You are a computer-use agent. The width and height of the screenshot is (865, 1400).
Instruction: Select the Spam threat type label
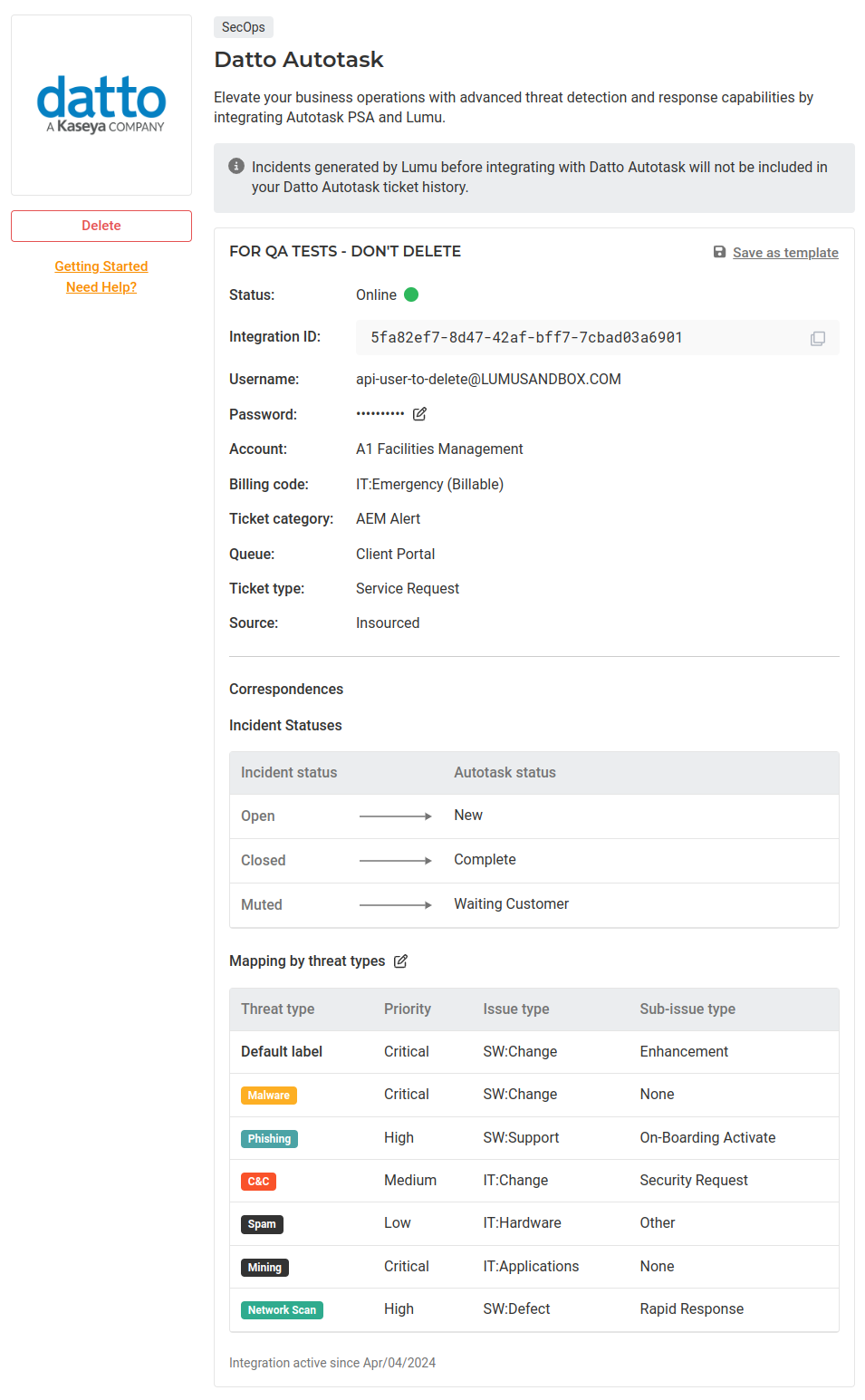(x=262, y=1224)
